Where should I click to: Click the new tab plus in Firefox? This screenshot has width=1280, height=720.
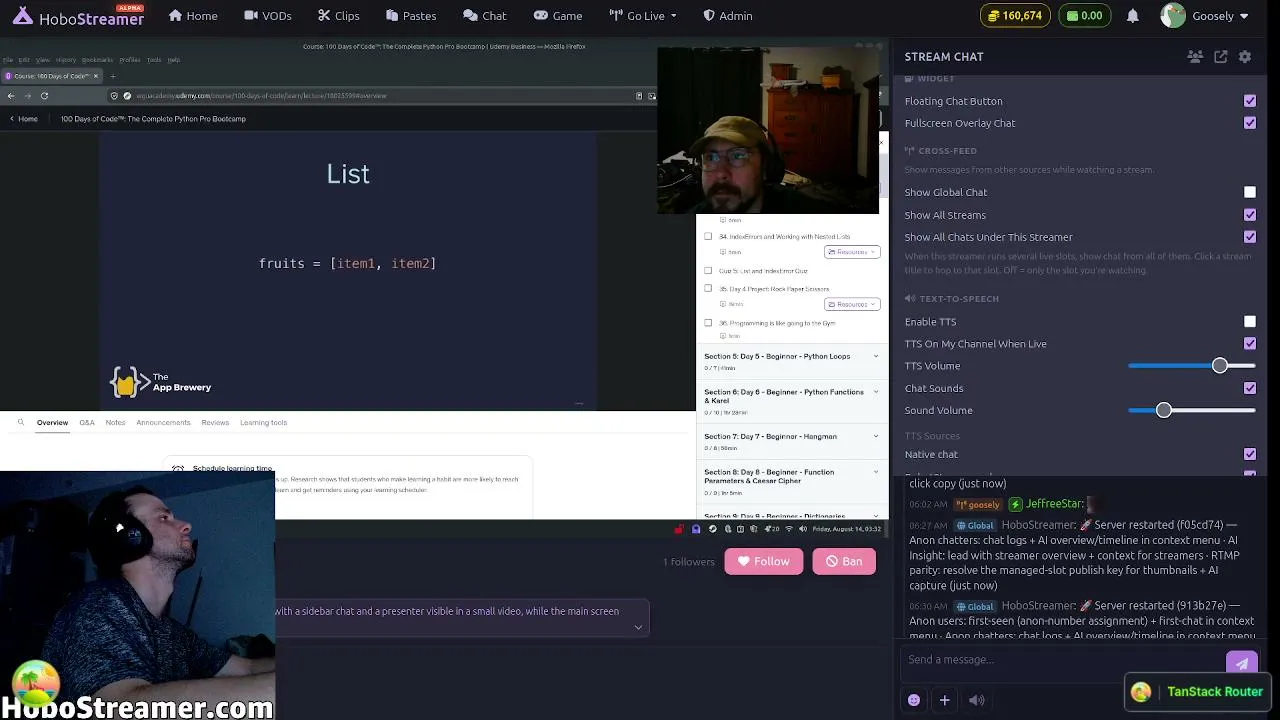pos(112,76)
